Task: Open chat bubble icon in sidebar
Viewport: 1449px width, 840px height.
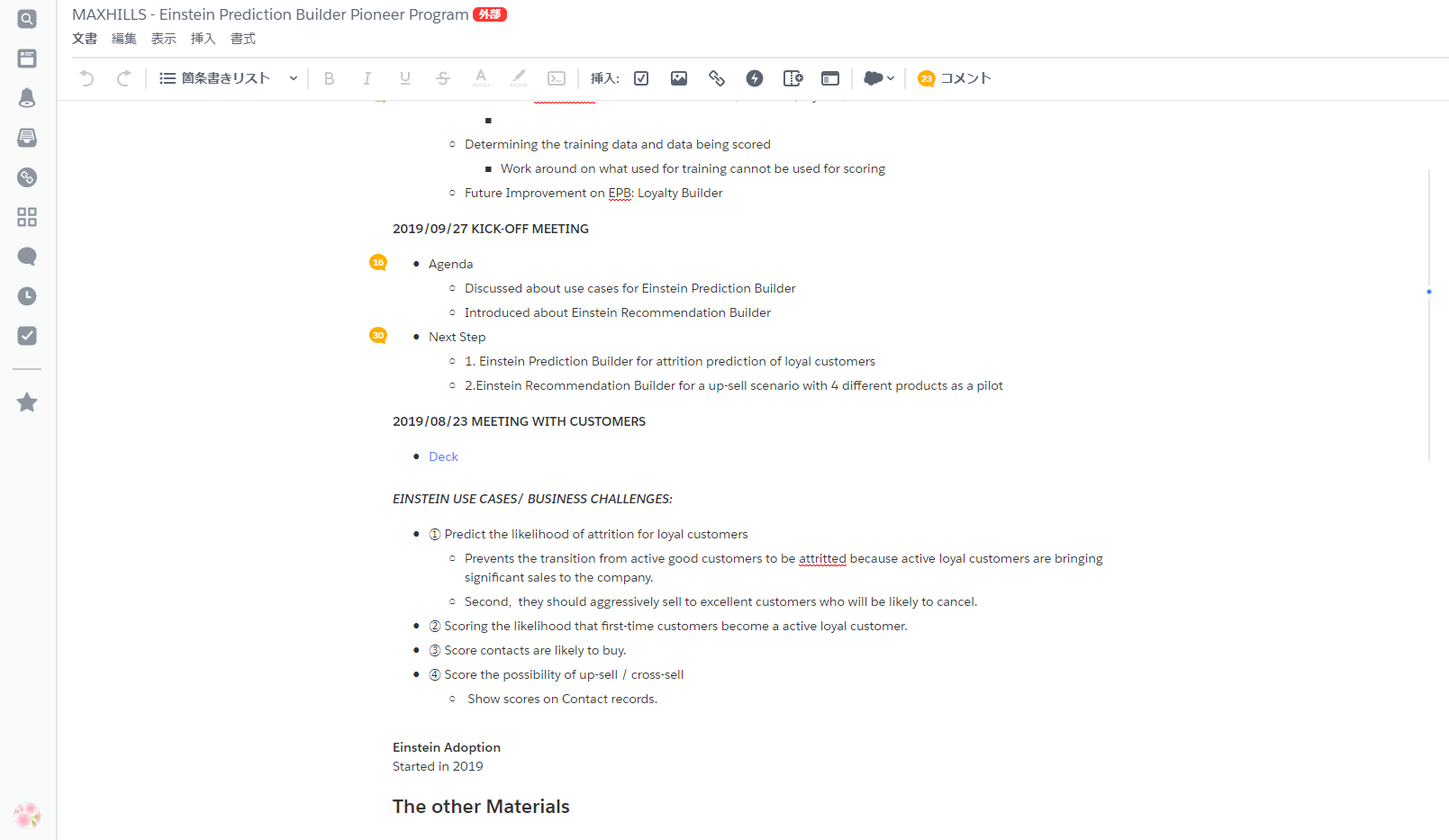Action: click(x=27, y=257)
